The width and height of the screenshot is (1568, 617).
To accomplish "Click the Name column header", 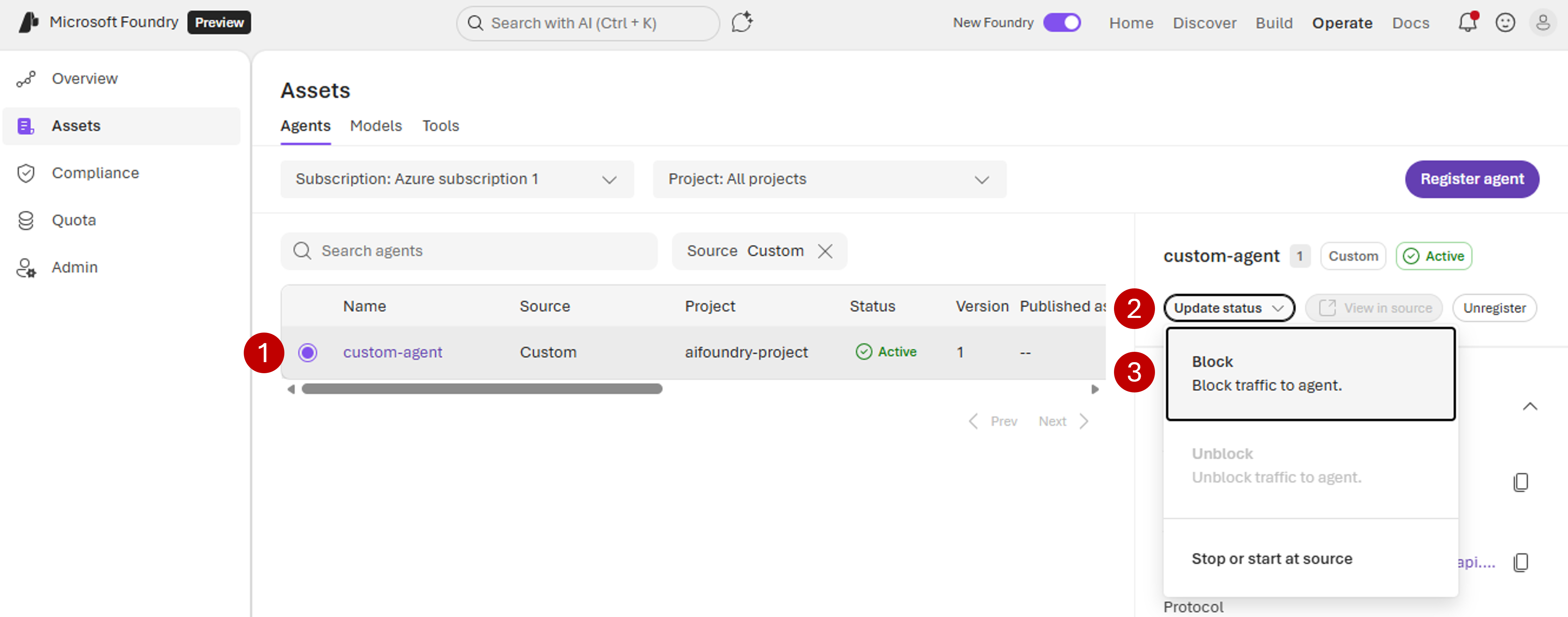I will (365, 307).
